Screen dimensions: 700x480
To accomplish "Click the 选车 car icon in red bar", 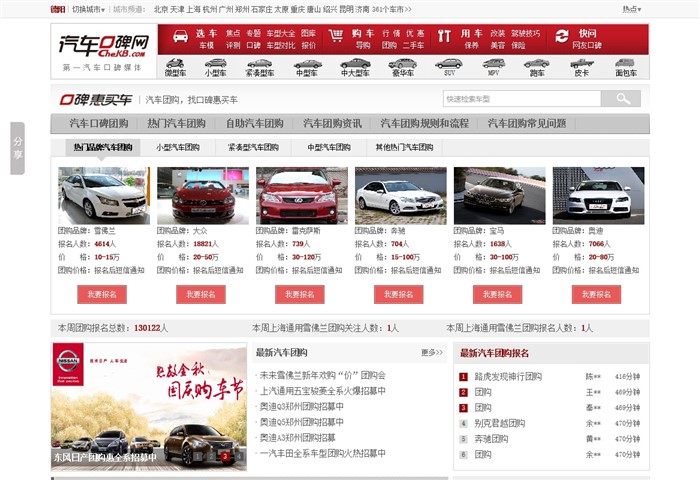I will [180, 36].
